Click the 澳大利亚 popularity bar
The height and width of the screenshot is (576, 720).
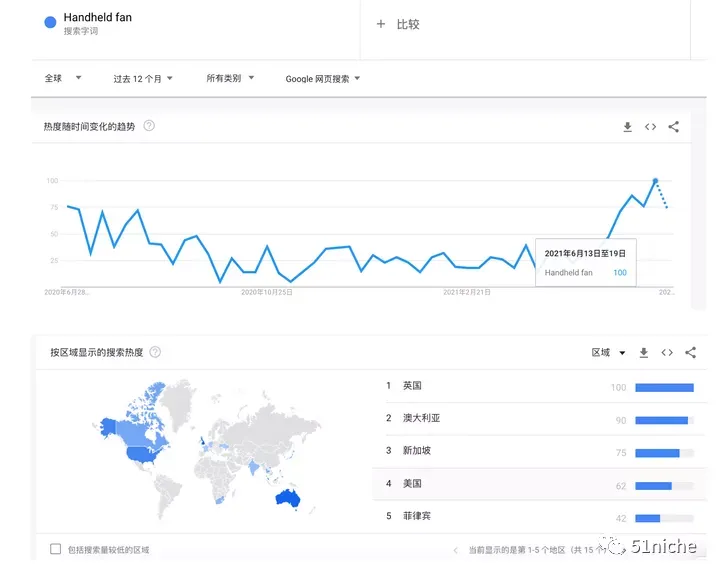click(x=664, y=420)
